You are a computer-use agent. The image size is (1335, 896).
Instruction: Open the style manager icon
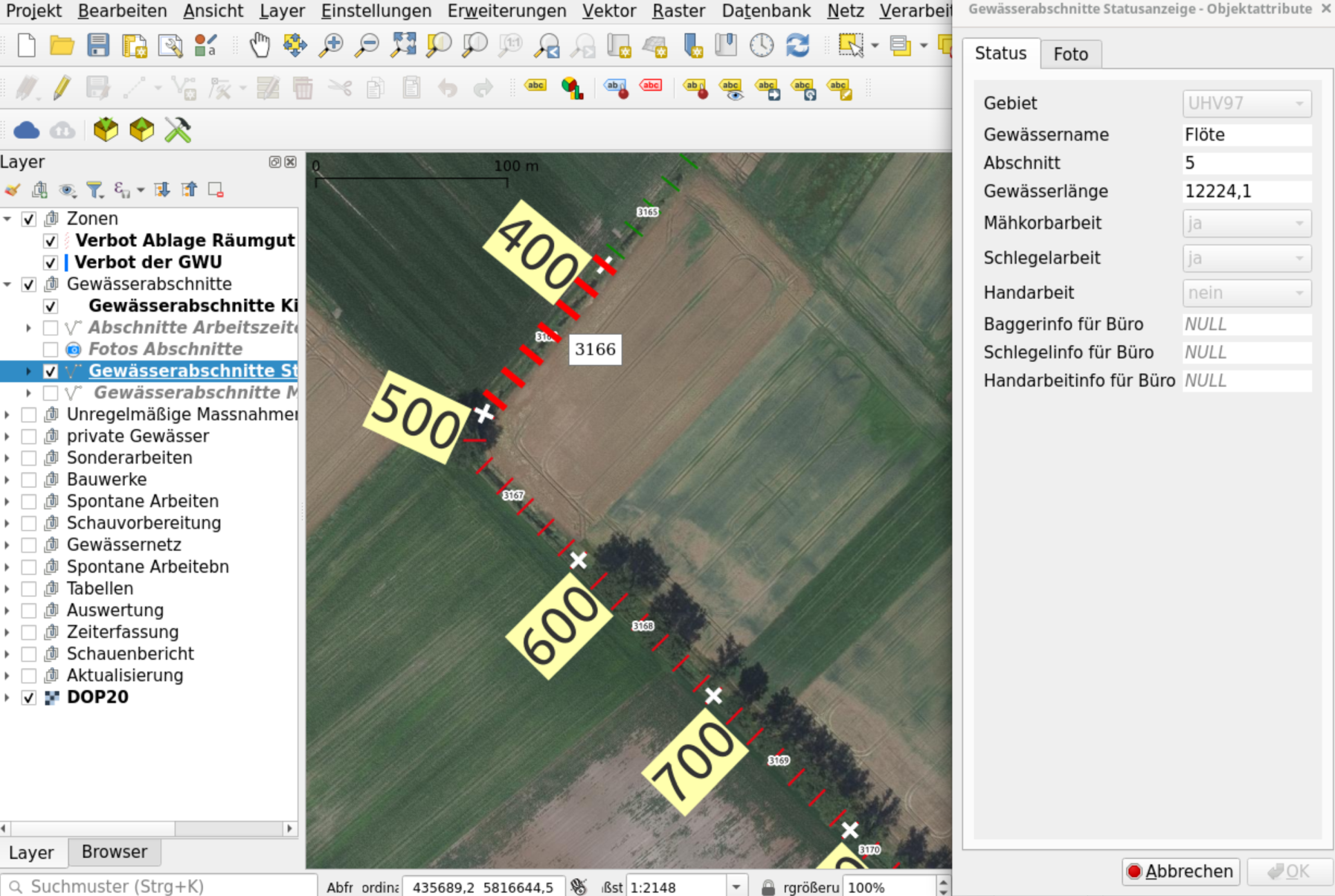pos(206,45)
